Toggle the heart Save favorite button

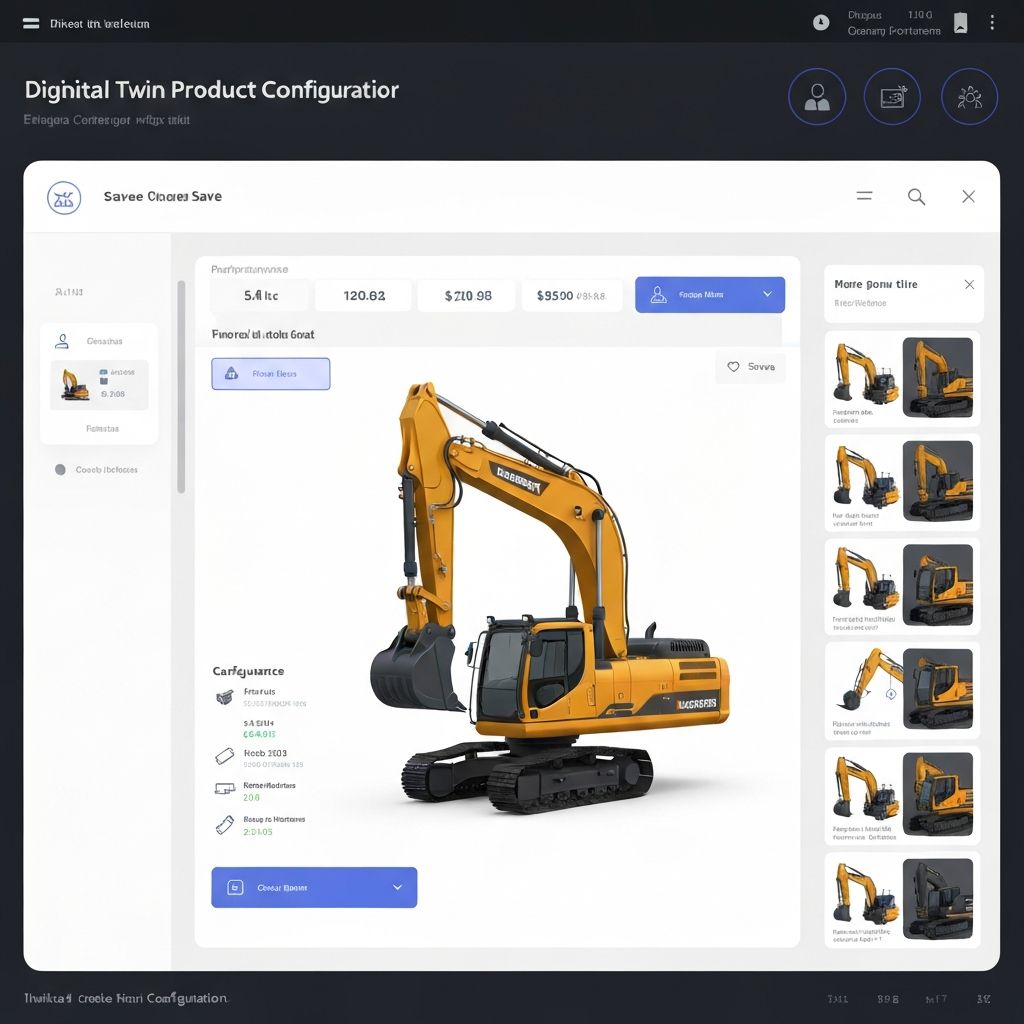pos(750,367)
